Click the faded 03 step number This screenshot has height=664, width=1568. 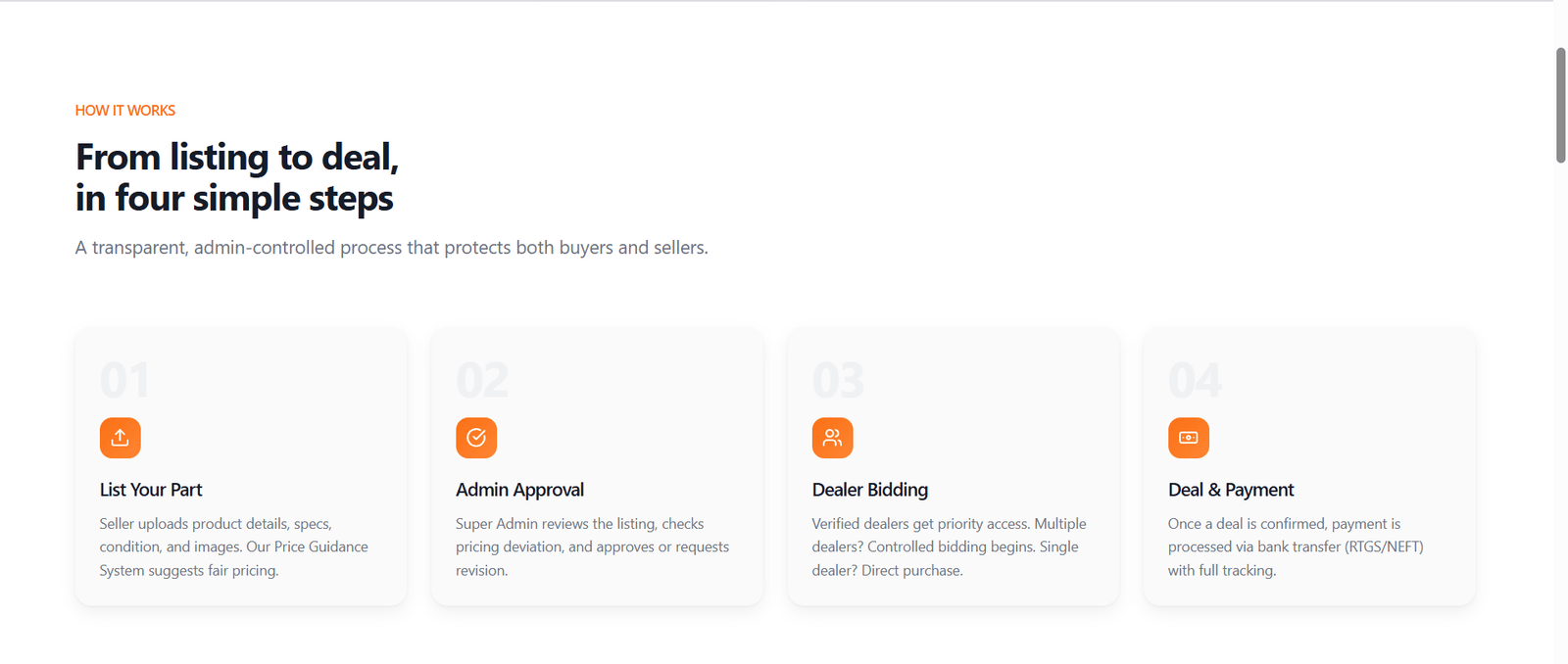[838, 381]
